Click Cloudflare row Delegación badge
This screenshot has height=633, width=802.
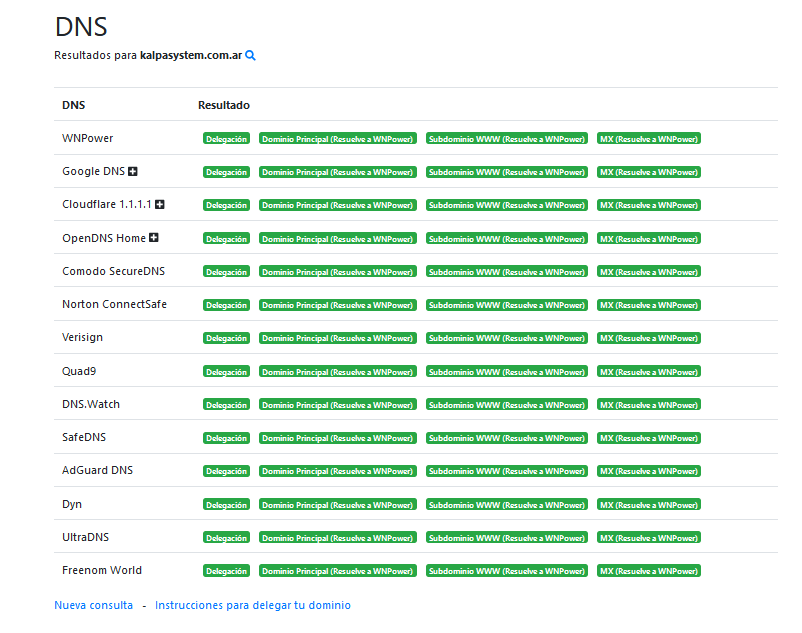pyautogui.click(x=227, y=205)
